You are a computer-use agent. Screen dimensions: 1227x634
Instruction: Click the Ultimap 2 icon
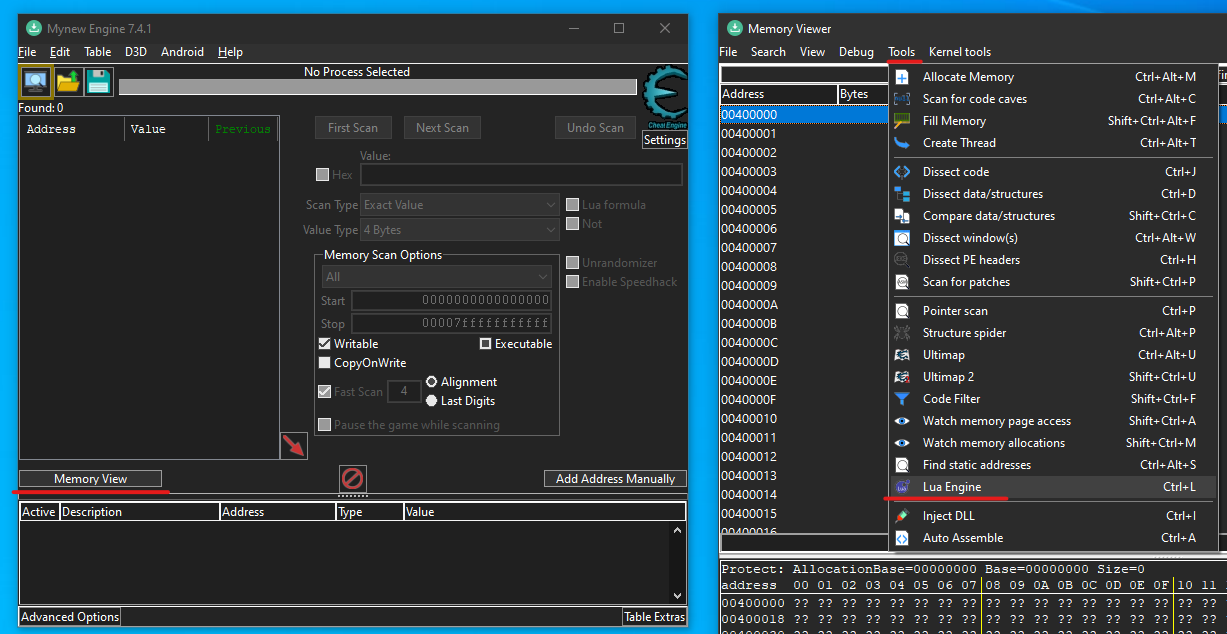click(x=902, y=377)
